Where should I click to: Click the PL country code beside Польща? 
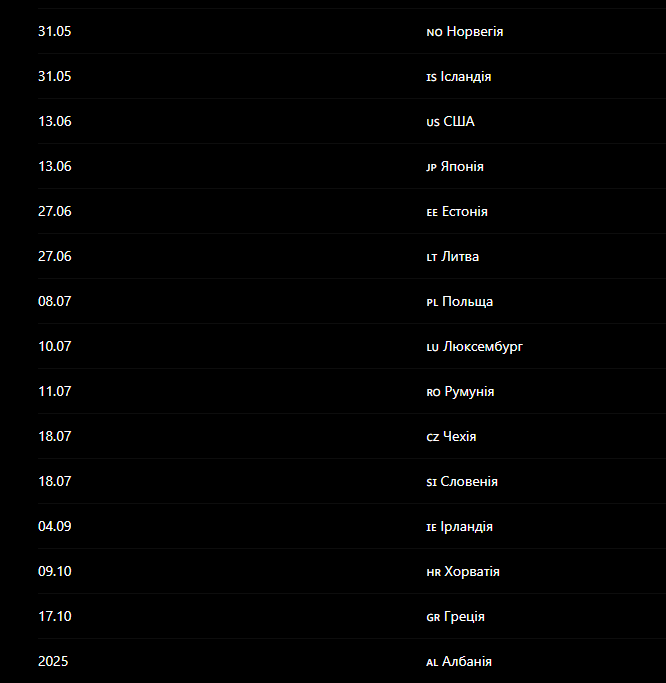pyautogui.click(x=432, y=302)
